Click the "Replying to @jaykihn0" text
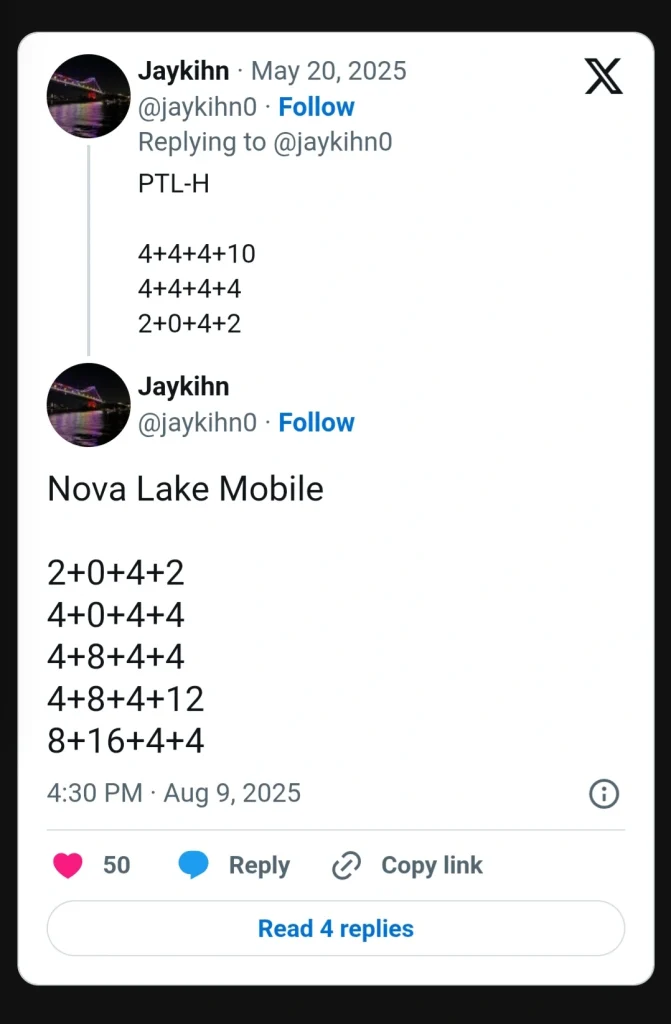This screenshot has width=671, height=1024. 265,142
